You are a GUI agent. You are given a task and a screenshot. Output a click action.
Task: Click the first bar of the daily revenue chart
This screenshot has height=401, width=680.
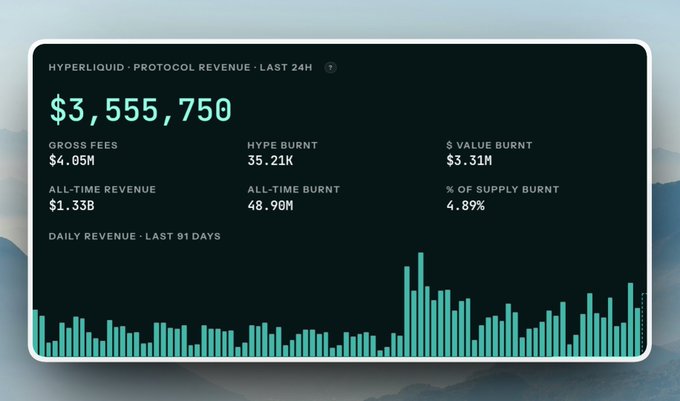(x=36, y=333)
